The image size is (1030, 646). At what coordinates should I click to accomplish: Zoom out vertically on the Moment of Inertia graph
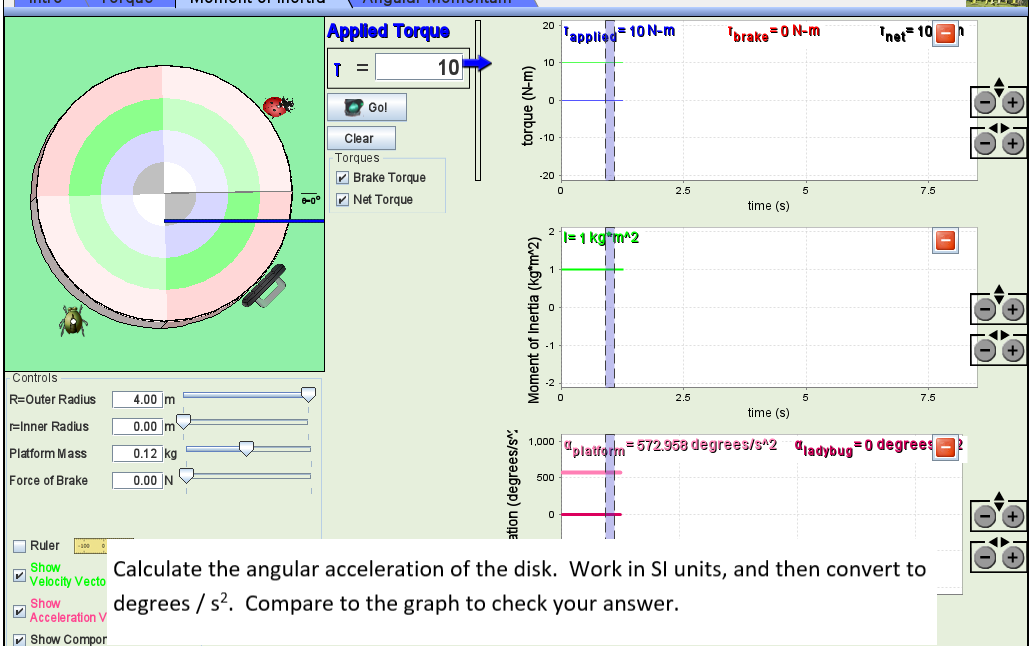click(985, 310)
